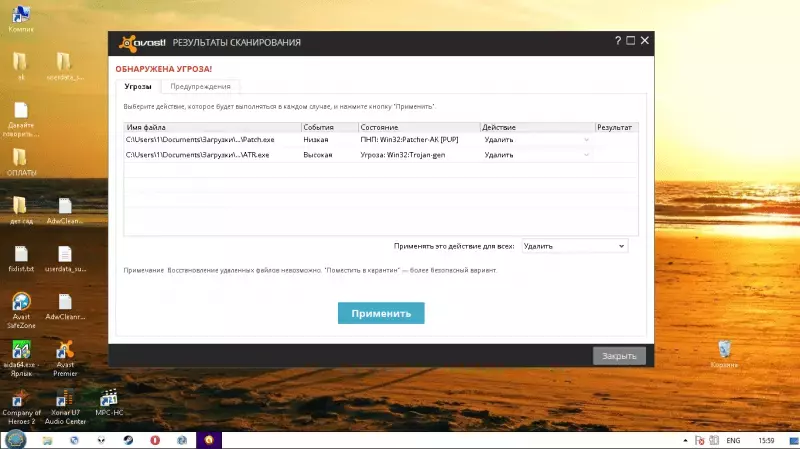Select the Avast Premier desktop shortcut
800x449 pixels.
pos(65,359)
